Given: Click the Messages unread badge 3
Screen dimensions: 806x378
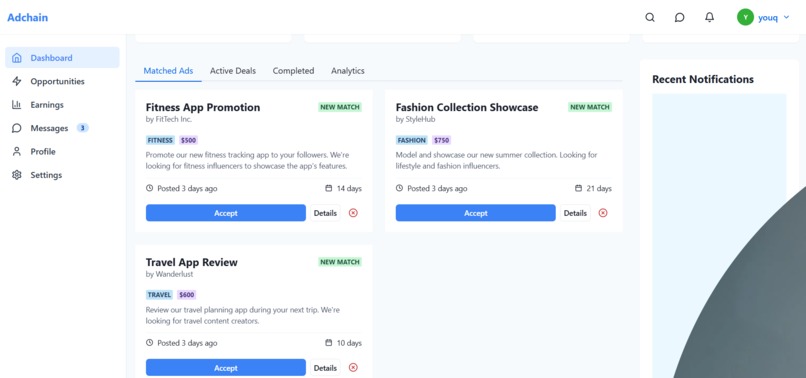Looking at the screenshot, I should click(82, 128).
